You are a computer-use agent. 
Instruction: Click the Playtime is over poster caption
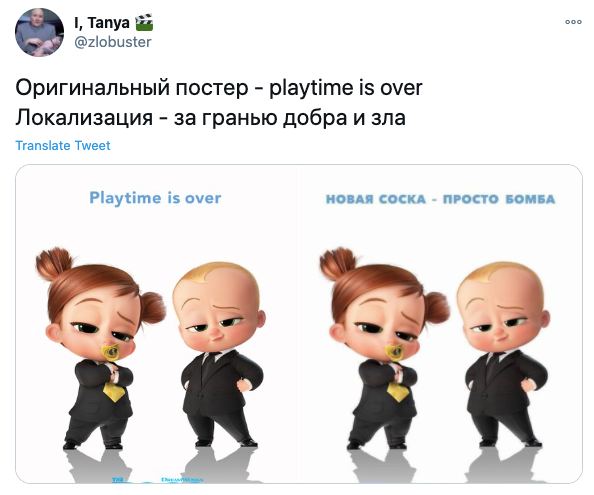click(x=155, y=198)
